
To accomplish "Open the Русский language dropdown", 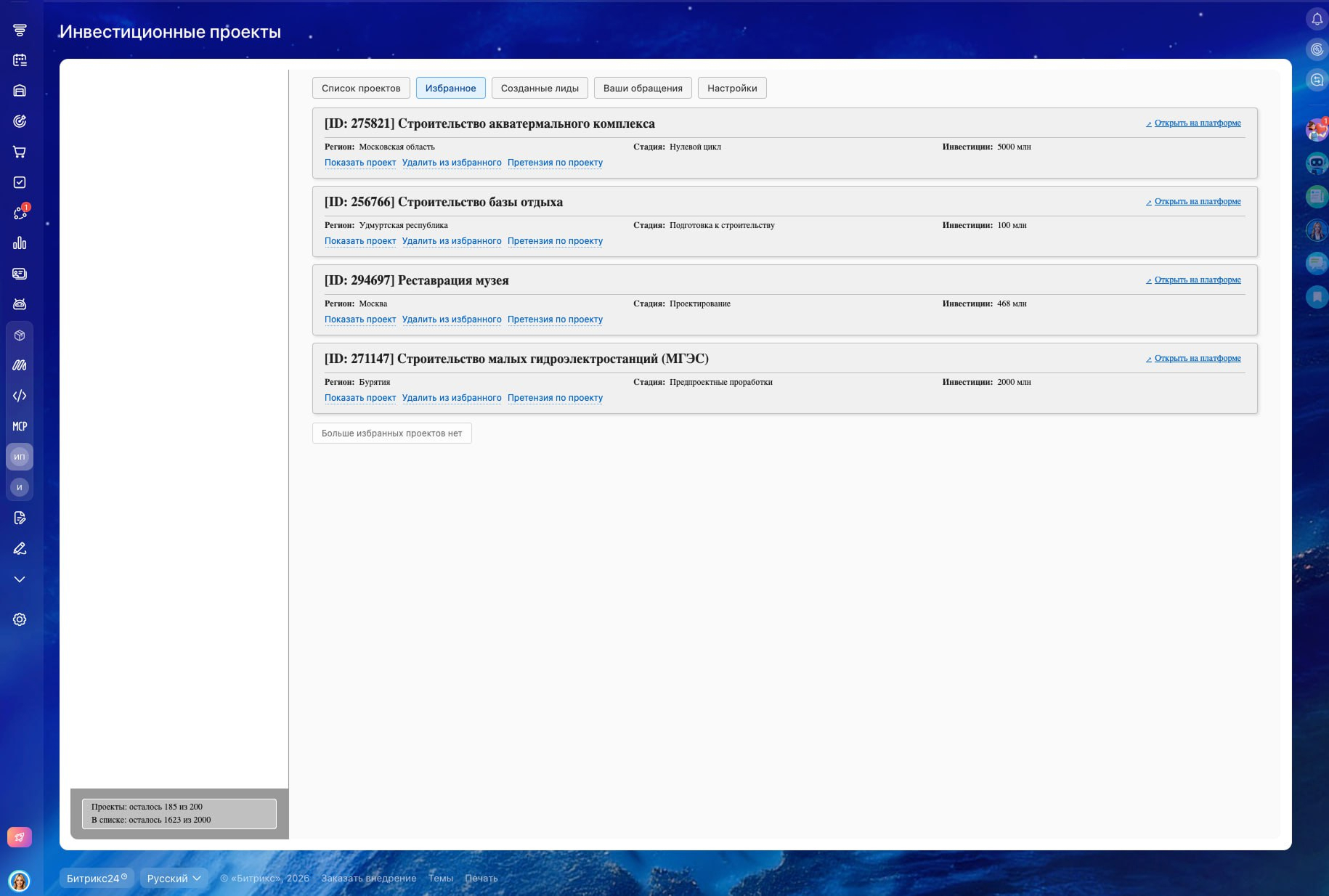I will click(174, 878).
